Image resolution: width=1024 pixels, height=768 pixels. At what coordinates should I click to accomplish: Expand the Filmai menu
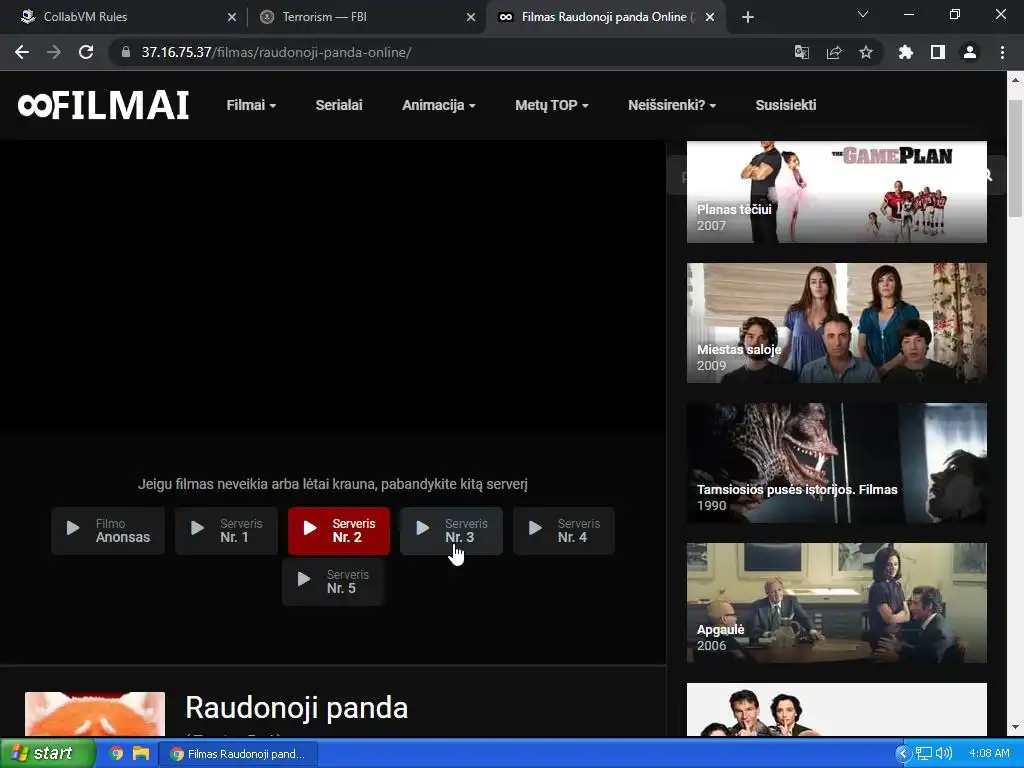[x=251, y=105]
